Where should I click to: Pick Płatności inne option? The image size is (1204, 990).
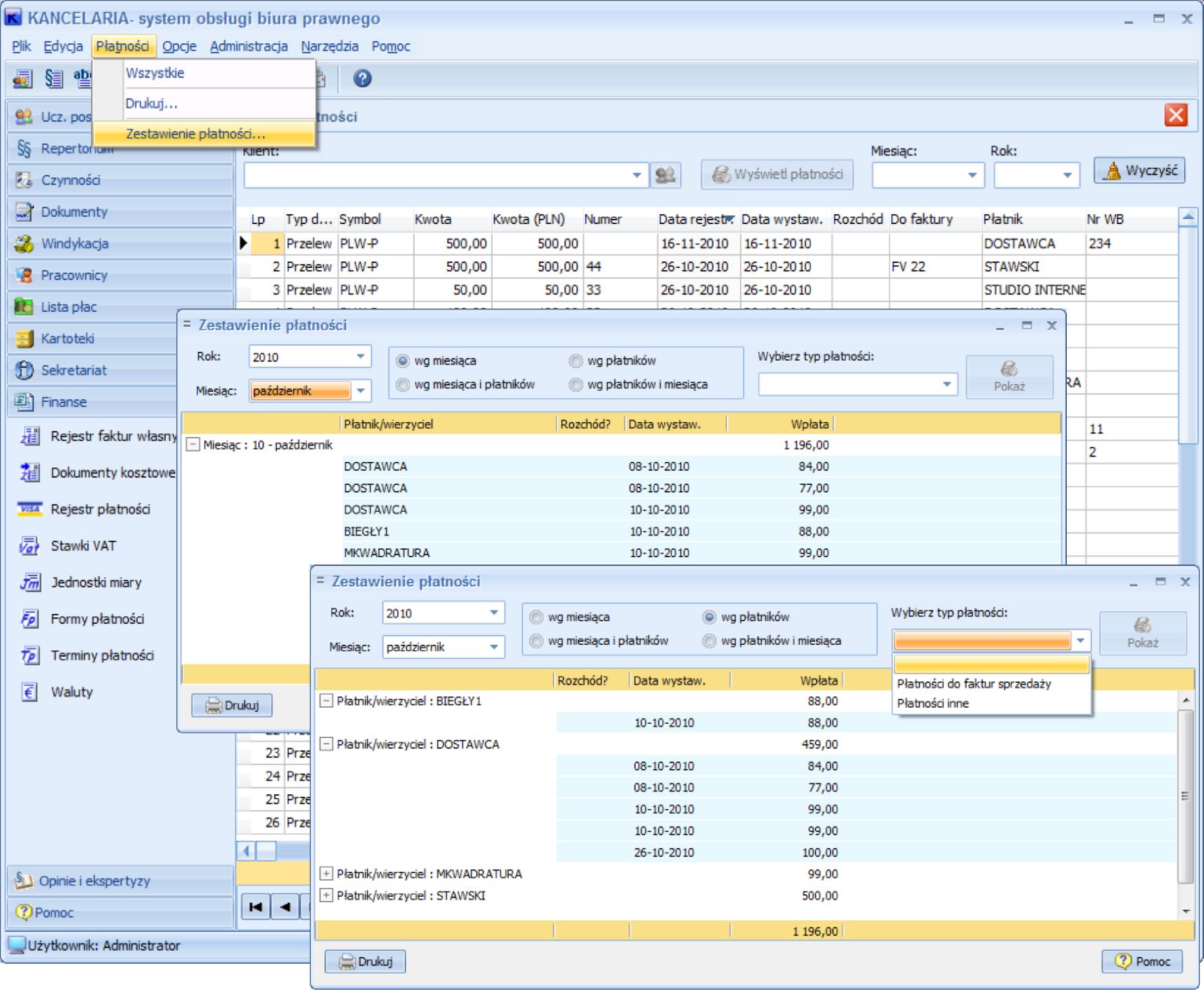(x=991, y=703)
